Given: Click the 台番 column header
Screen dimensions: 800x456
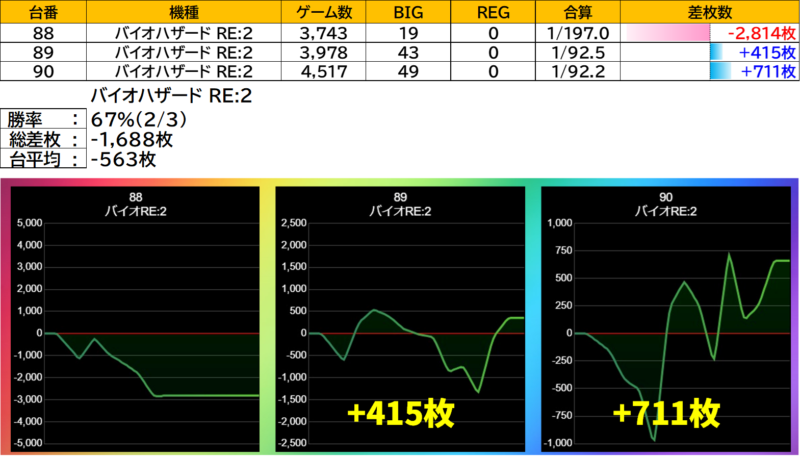Looking at the screenshot, I should point(43,12).
